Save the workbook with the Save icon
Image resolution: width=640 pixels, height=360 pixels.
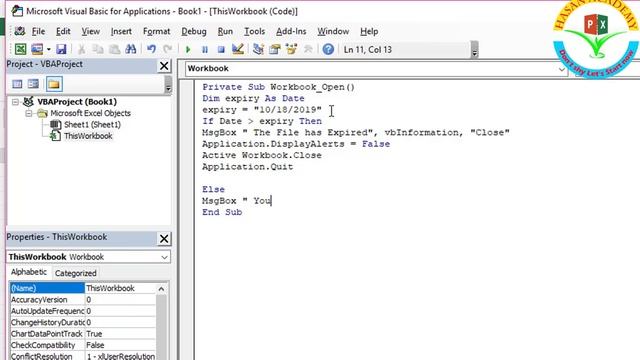coord(61,49)
